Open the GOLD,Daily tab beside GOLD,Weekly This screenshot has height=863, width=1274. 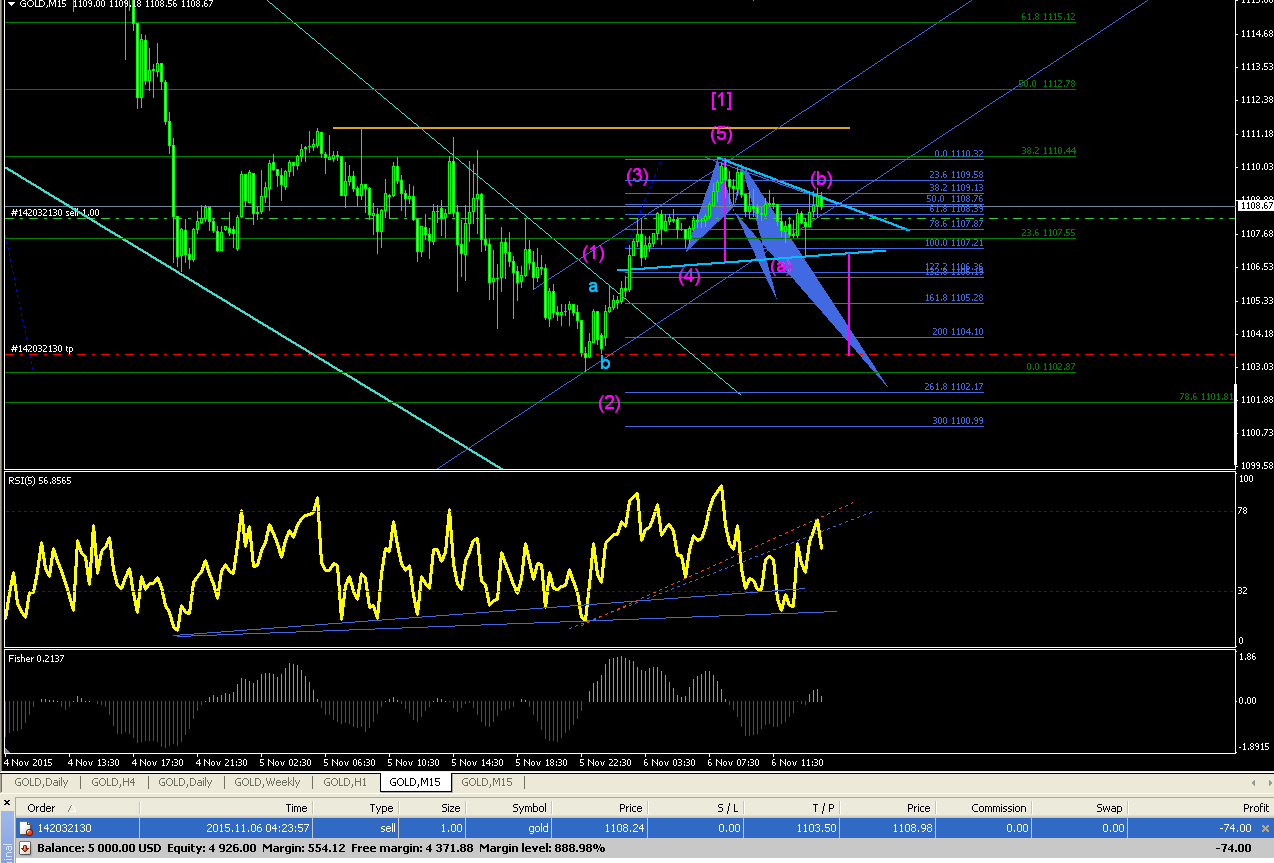click(185, 782)
